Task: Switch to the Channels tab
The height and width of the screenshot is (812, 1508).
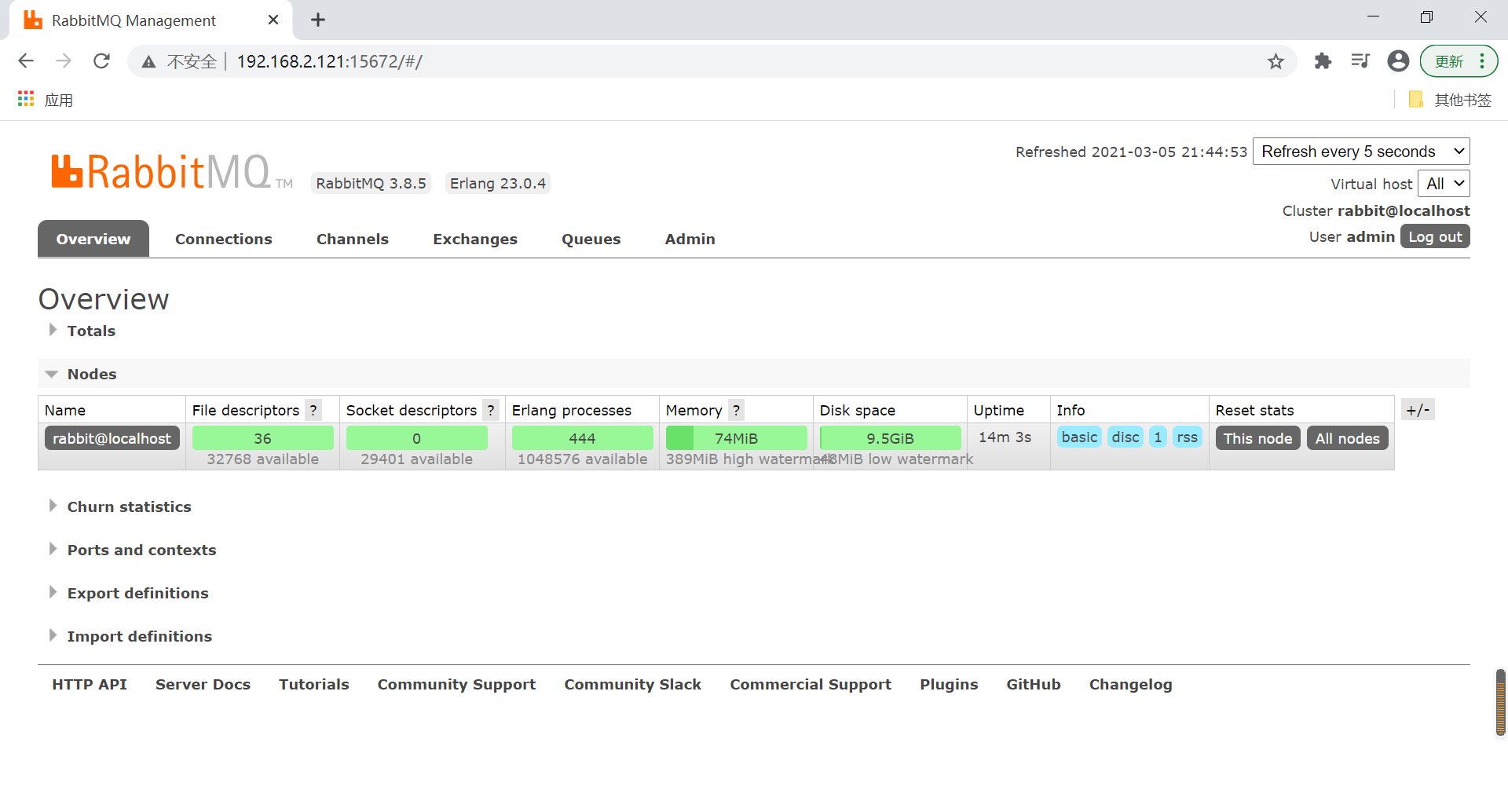Action: (x=353, y=239)
